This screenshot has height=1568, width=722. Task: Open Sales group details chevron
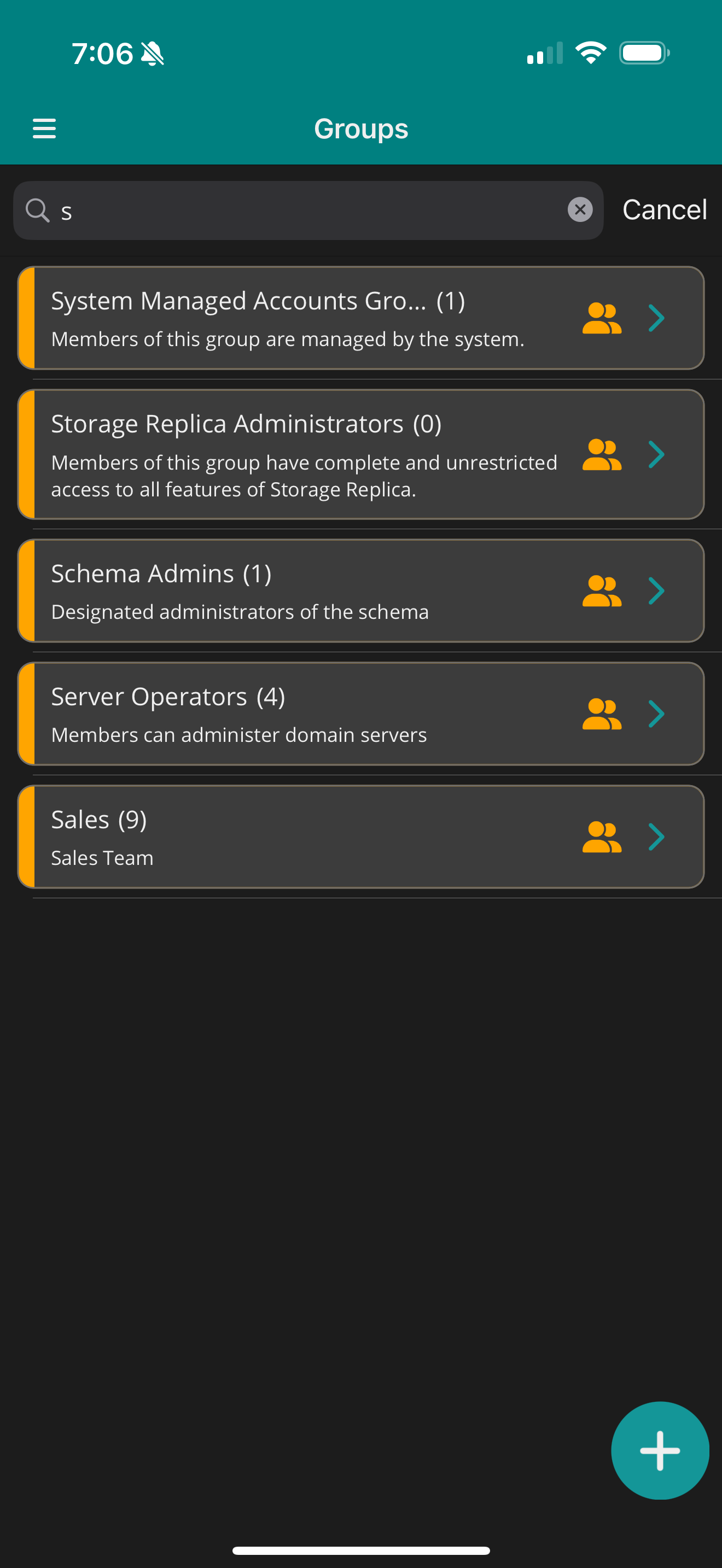tap(656, 837)
